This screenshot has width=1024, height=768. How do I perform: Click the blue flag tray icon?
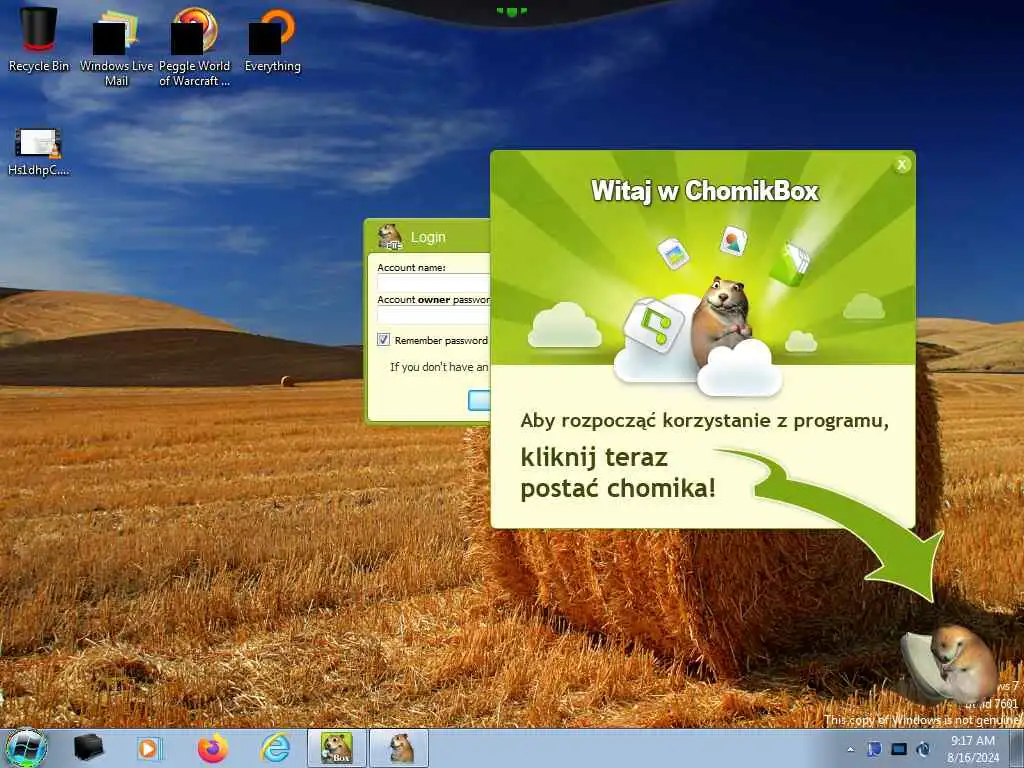coord(874,749)
